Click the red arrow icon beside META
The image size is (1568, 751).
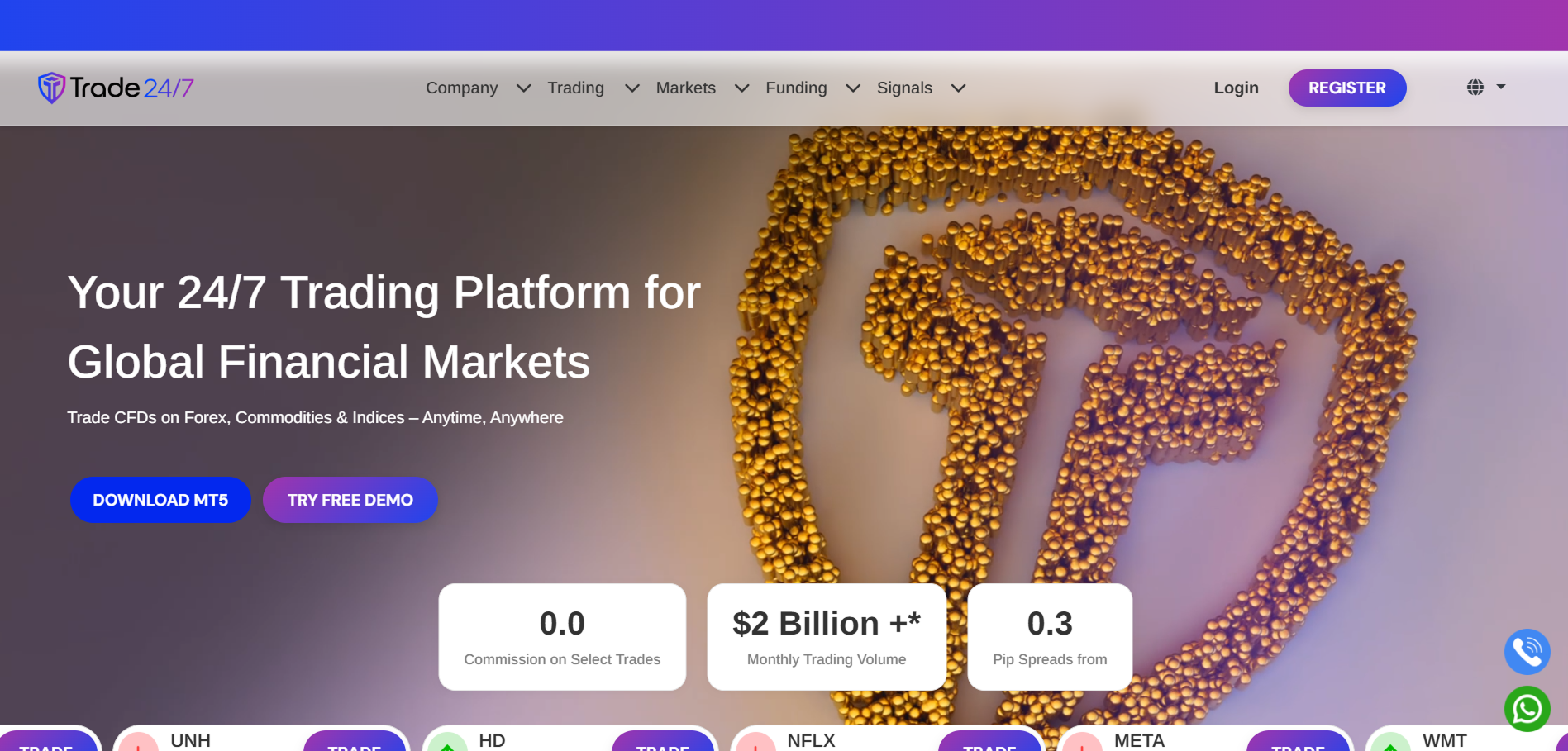[x=1082, y=743]
